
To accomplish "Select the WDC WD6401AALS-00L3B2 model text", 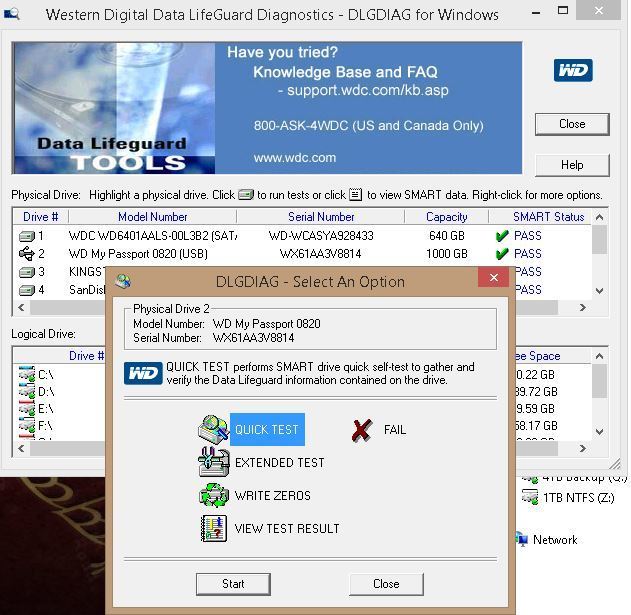I will [x=153, y=236].
